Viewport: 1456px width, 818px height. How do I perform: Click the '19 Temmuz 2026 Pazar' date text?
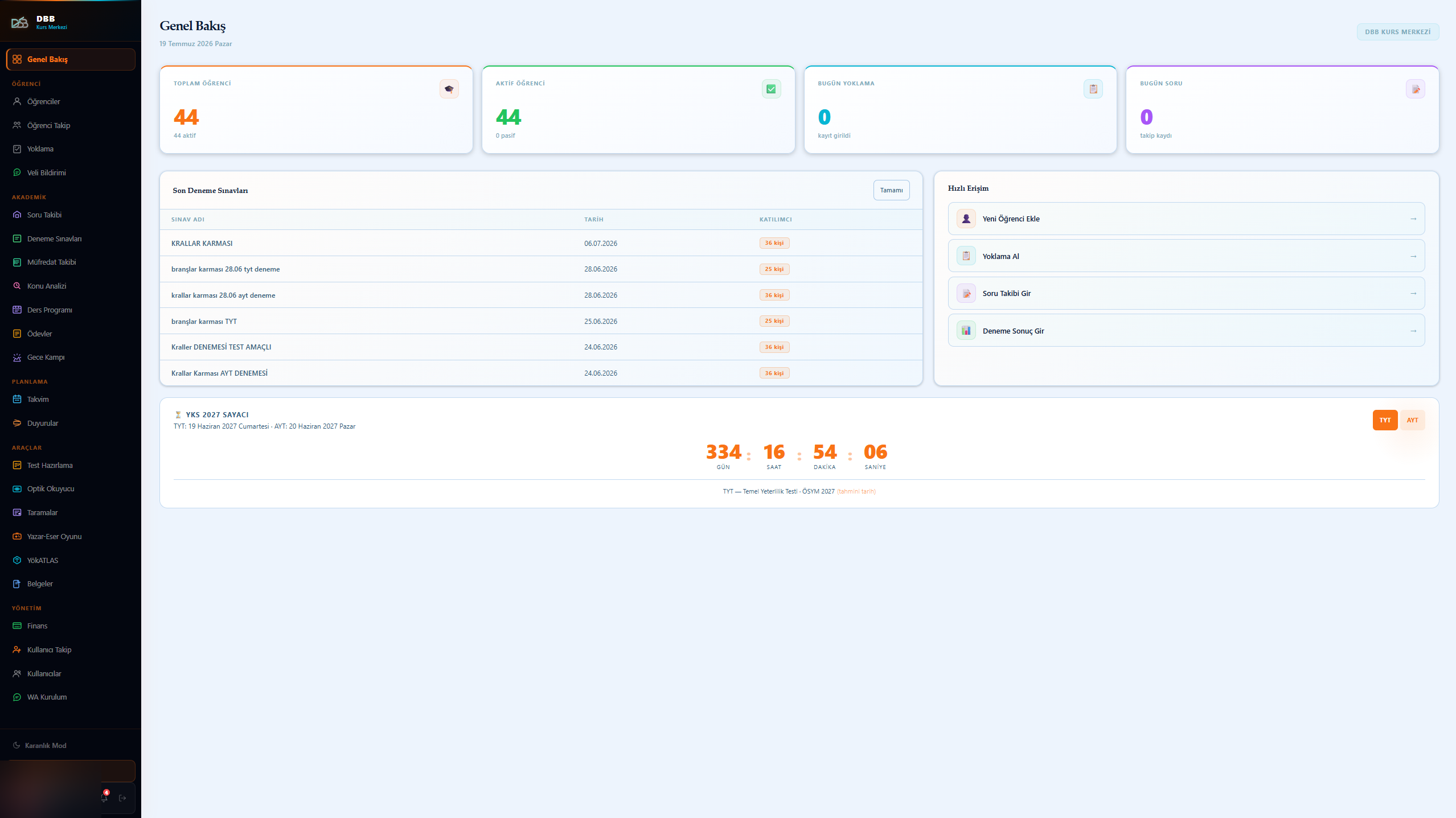click(195, 44)
